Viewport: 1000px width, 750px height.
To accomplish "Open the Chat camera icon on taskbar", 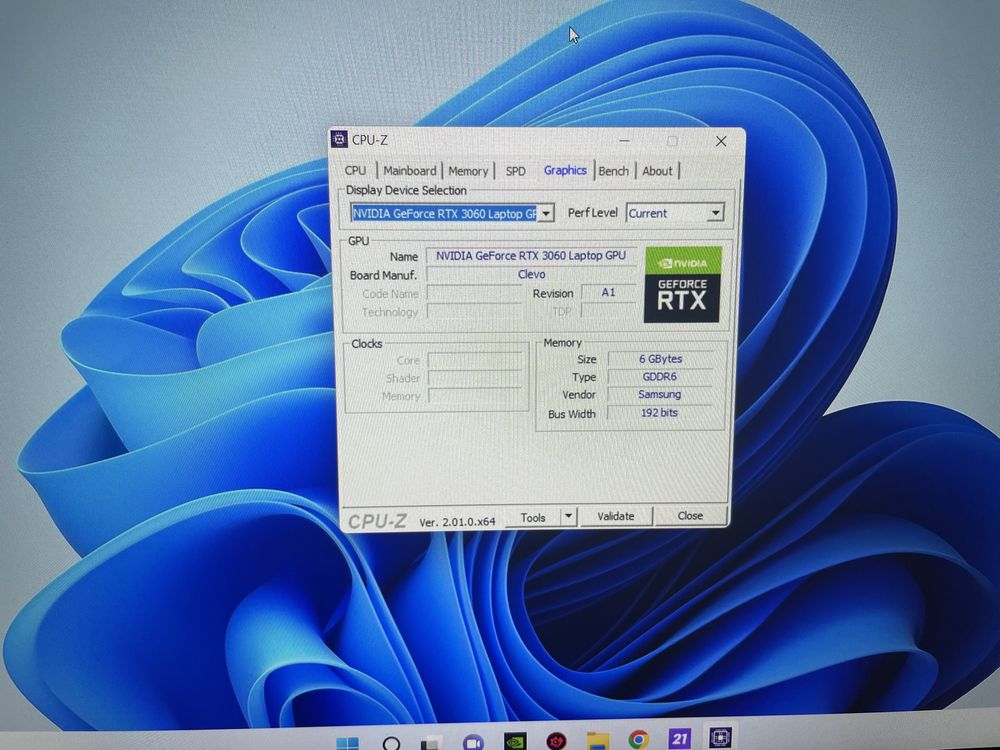I will tap(473, 742).
